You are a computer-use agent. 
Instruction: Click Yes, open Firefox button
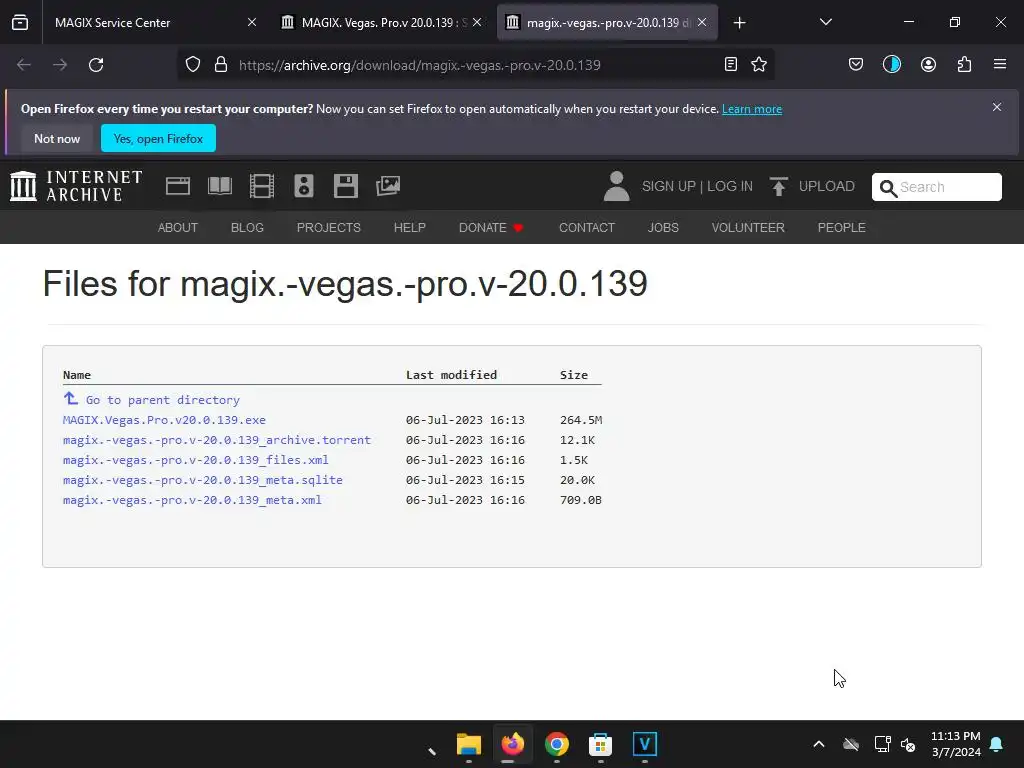tap(158, 138)
